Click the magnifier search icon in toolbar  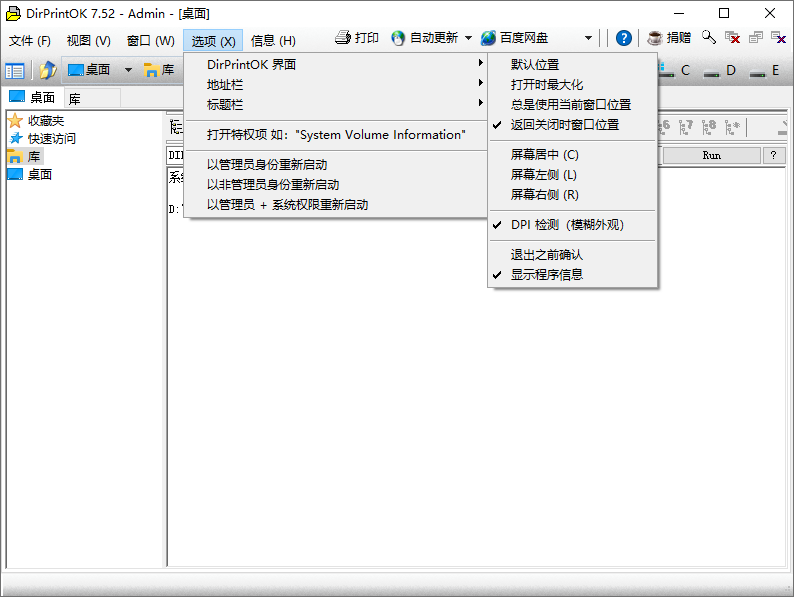click(709, 37)
